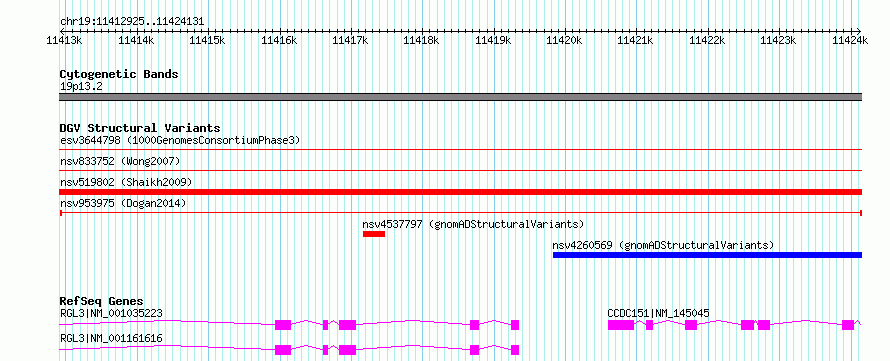Select the thick red nsv519802 variant bar
This screenshot has height=361, width=890.
(x=460, y=192)
